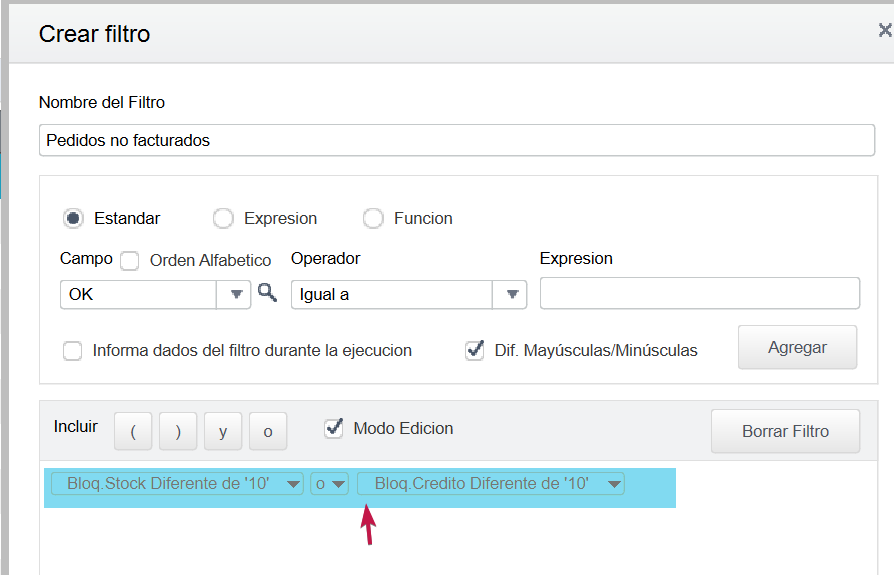Screen dimensions: 894x575
Task: Select the Funcion radio button
Action: (x=373, y=218)
